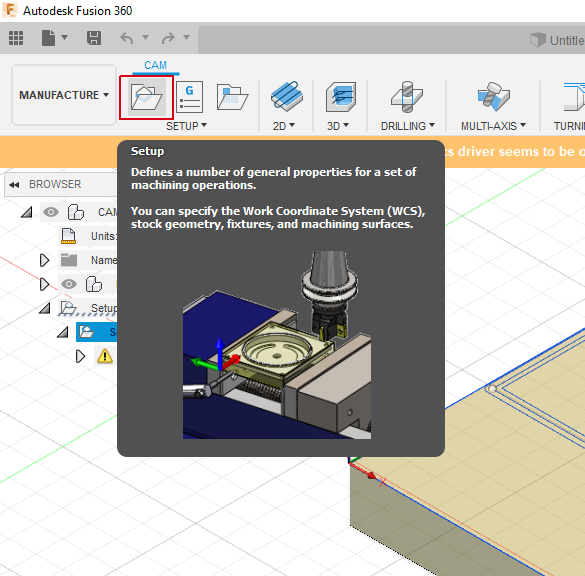
Task: Click the CAM root component icon
Action: [76, 212]
